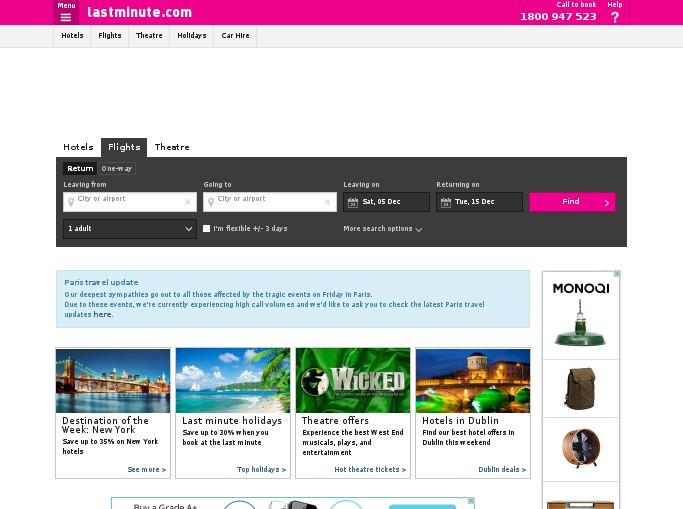The height and width of the screenshot is (509, 683).
Task: Select the Return trip option
Action: [x=80, y=169]
